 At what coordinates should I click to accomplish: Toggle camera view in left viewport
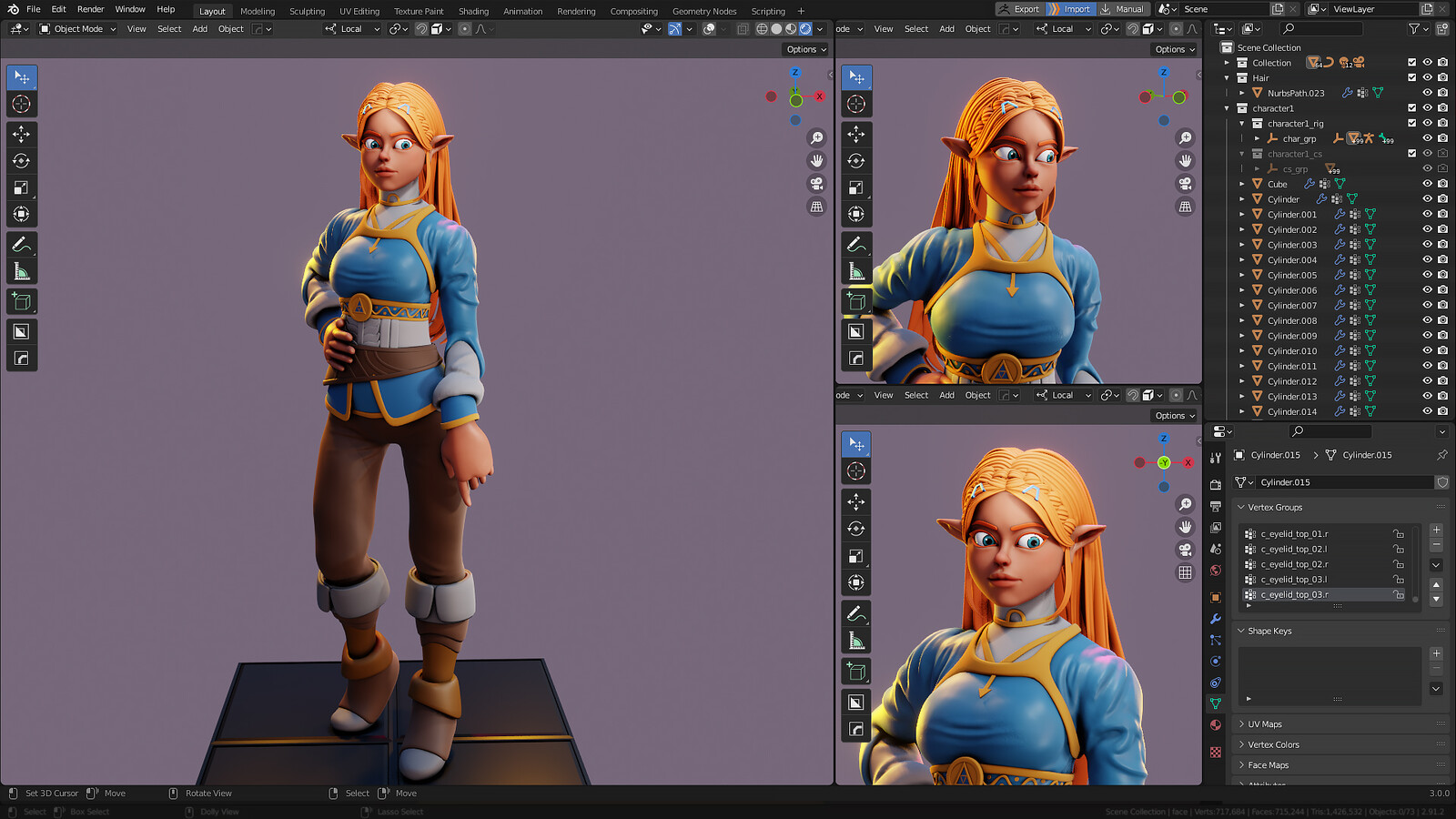point(816,184)
